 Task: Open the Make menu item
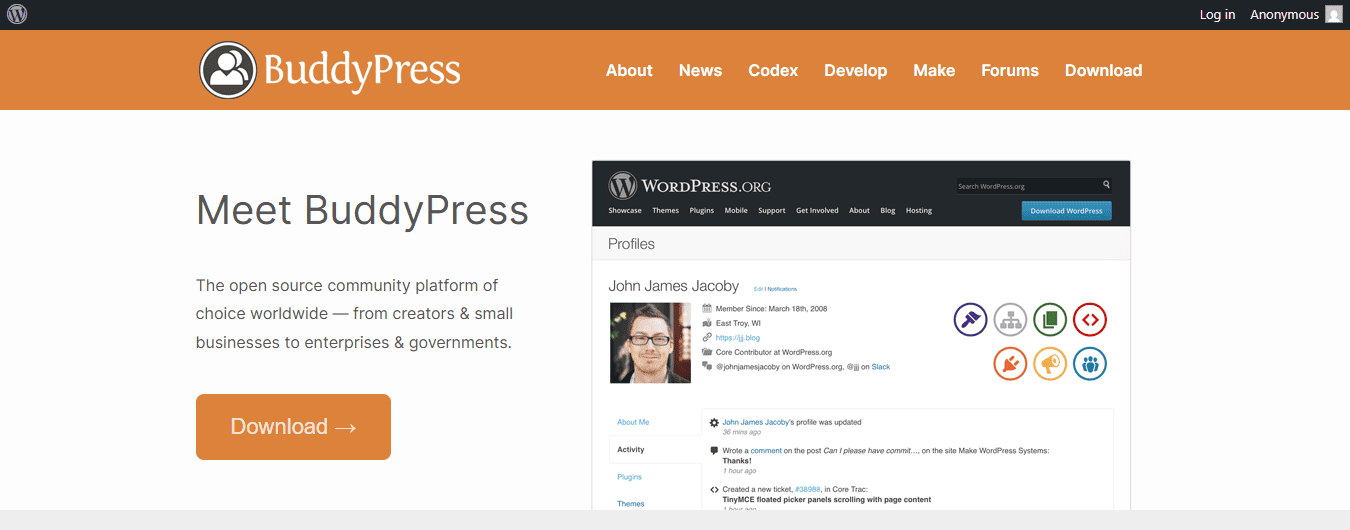coord(934,70)
